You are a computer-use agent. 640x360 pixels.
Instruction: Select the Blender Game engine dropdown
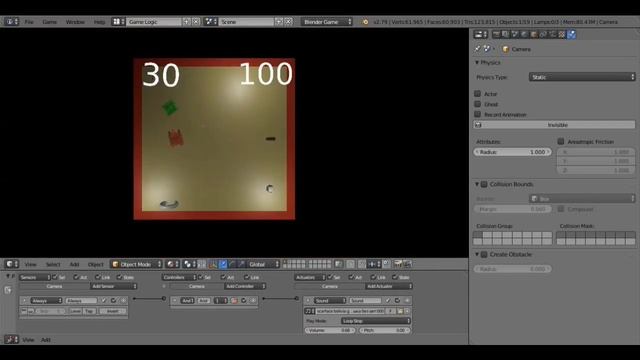tap(327, 22)
